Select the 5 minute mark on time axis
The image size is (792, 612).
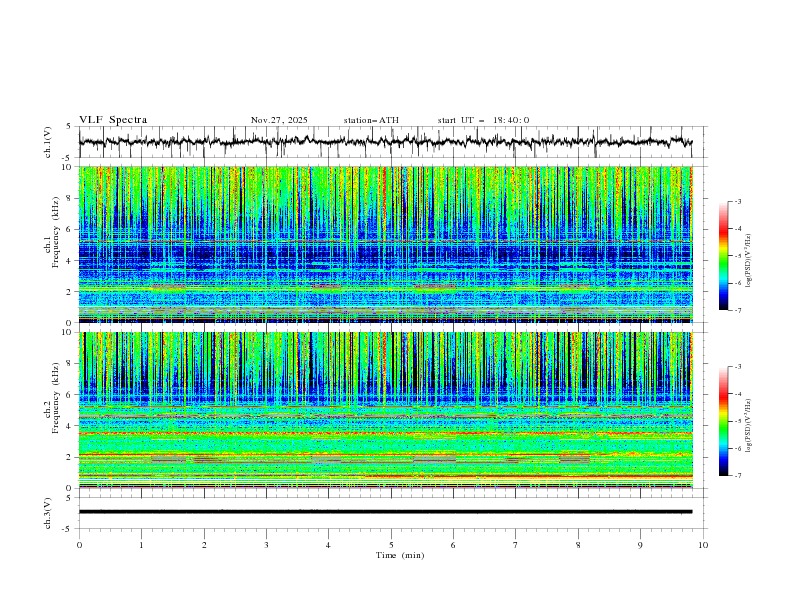(x=391, y=545)
